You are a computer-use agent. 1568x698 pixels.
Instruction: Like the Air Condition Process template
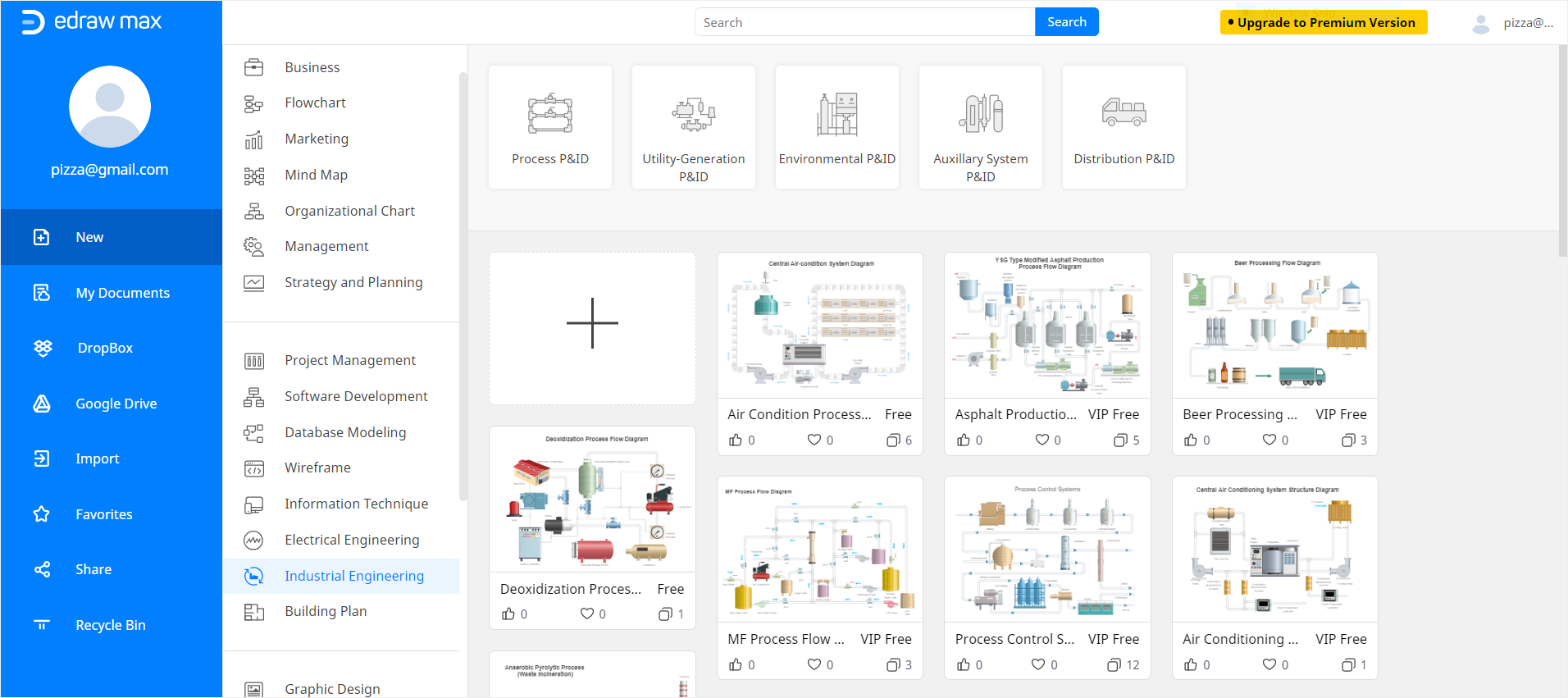pyautogui.click(x=736, y=440)
